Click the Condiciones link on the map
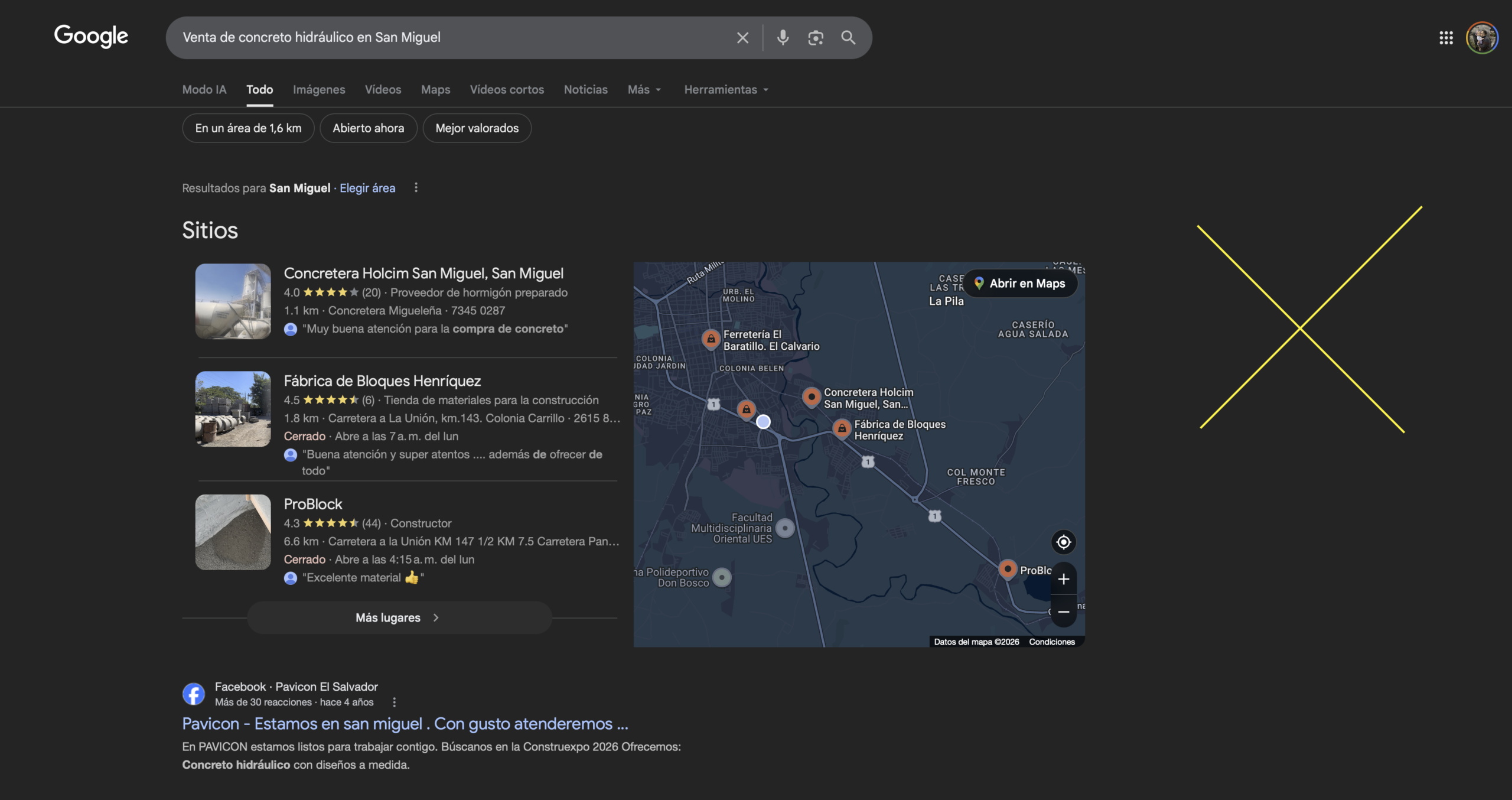The height and width of the screenshot is (800, 1512). pyautogui.click(x=1052, y=642)
